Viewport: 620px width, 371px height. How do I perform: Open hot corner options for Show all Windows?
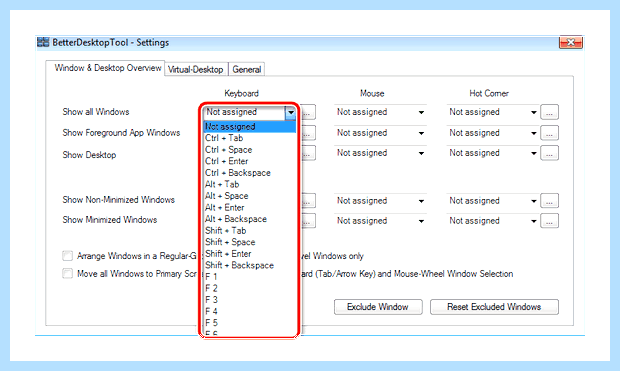(x=549, y=112)
